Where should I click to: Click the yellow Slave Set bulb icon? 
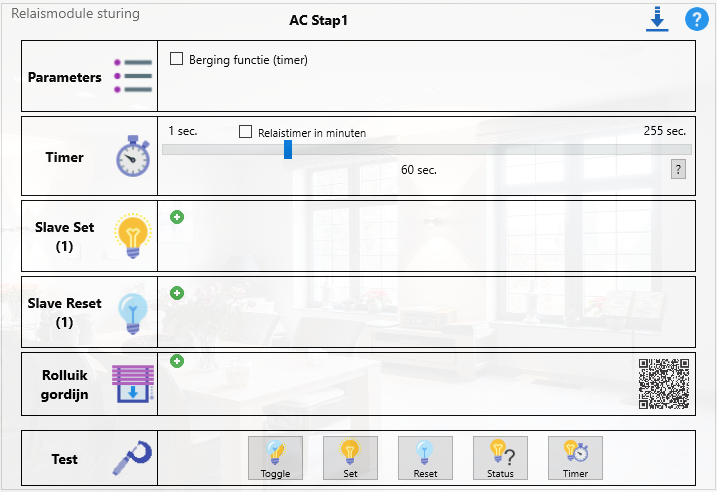pyautogui.click(x=133, y=235)
